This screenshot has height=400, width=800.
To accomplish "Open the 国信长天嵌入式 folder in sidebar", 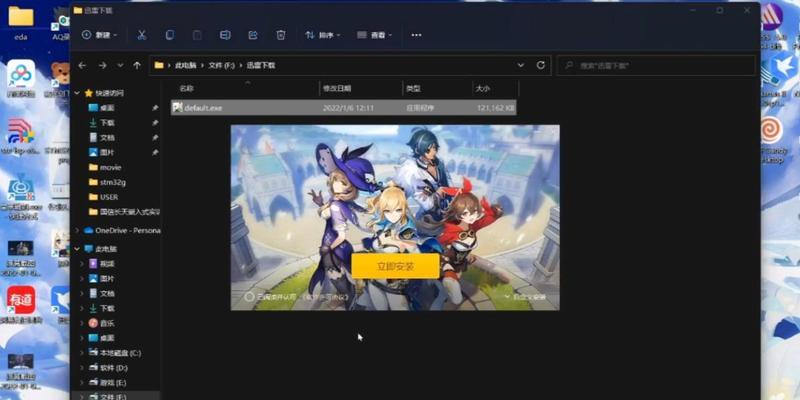I will point(124,211).
